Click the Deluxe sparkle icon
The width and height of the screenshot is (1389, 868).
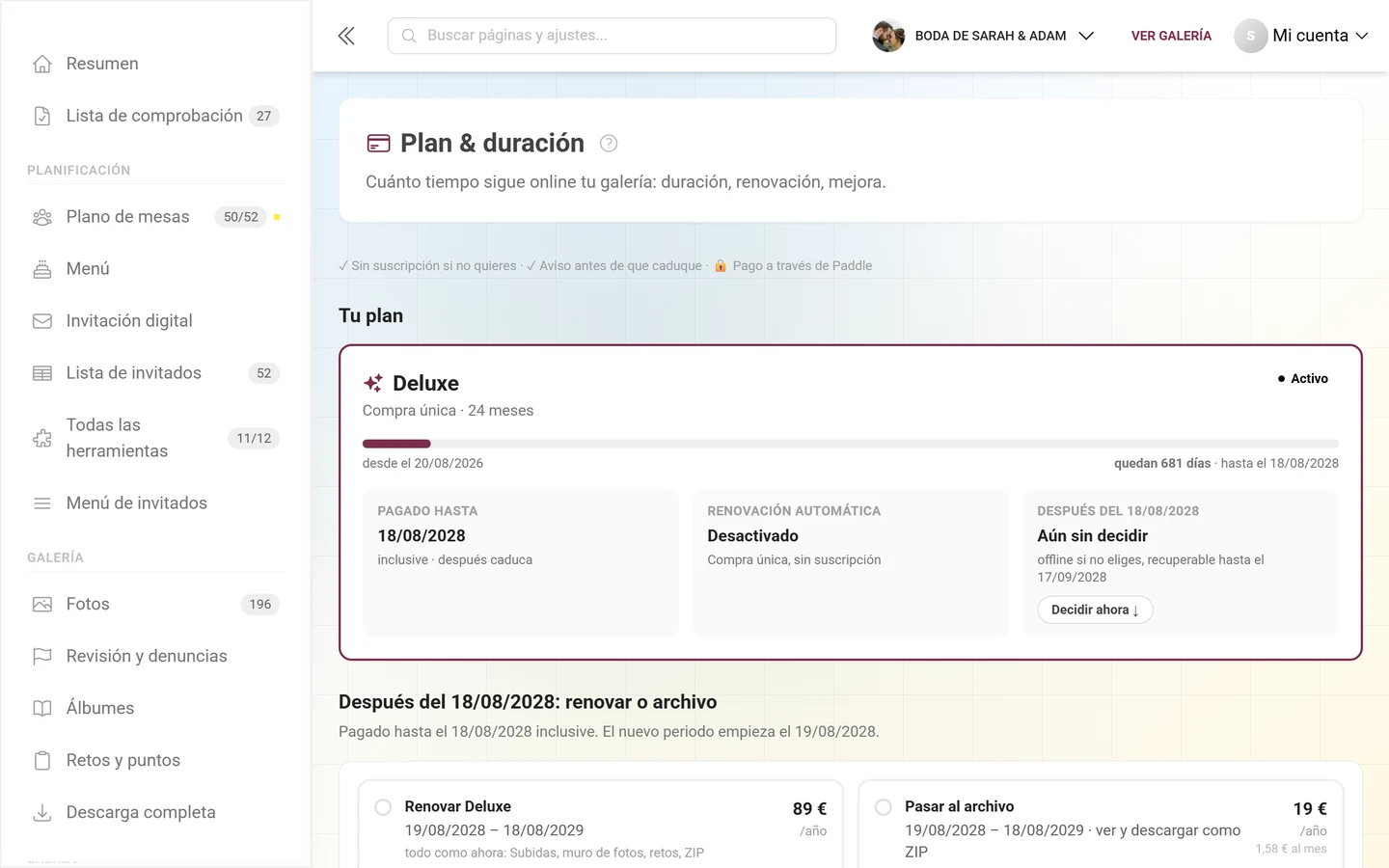pyautogui.click(x=373, y=383)
